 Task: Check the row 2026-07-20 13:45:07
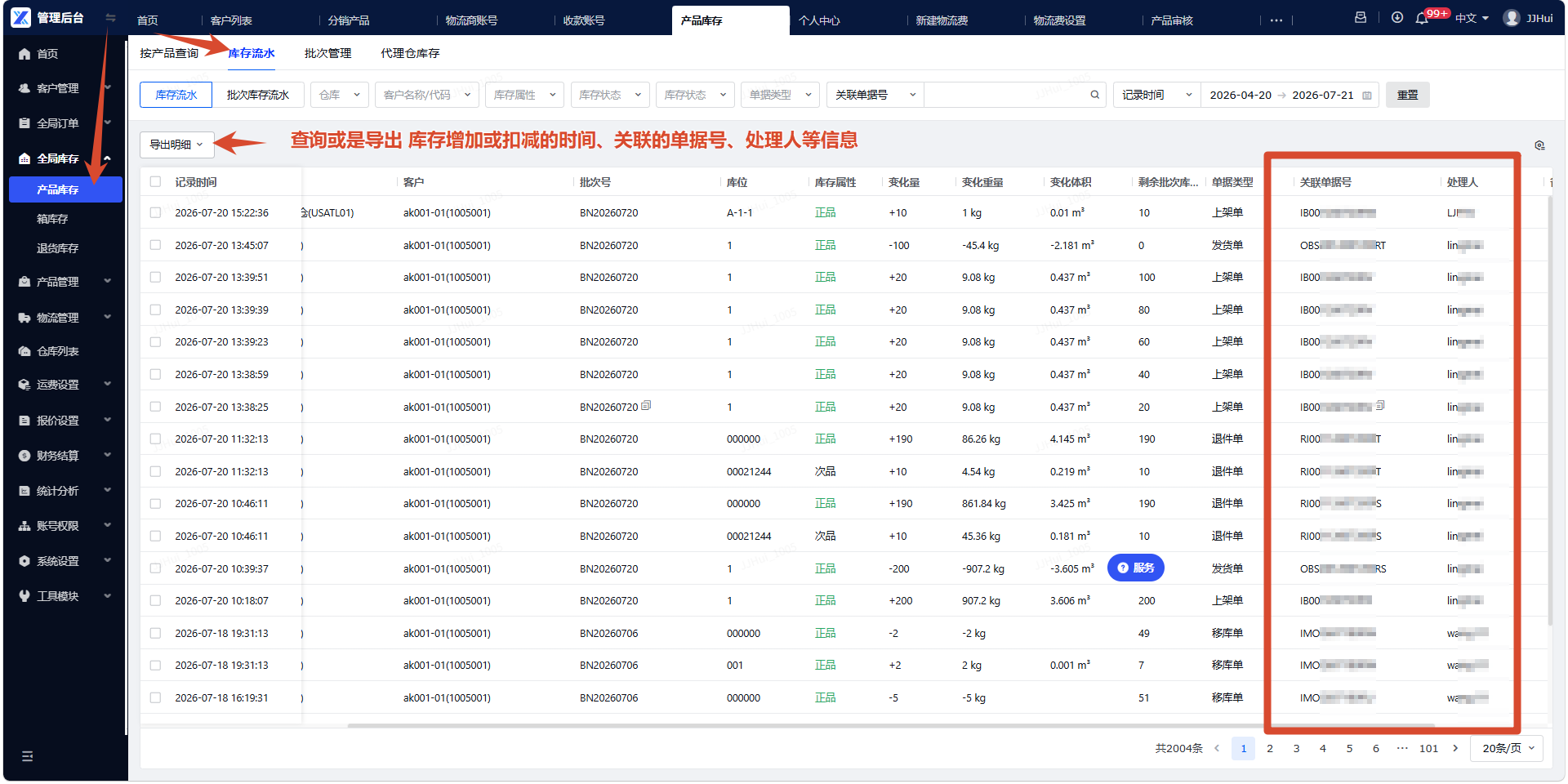(x=155, y=245)
